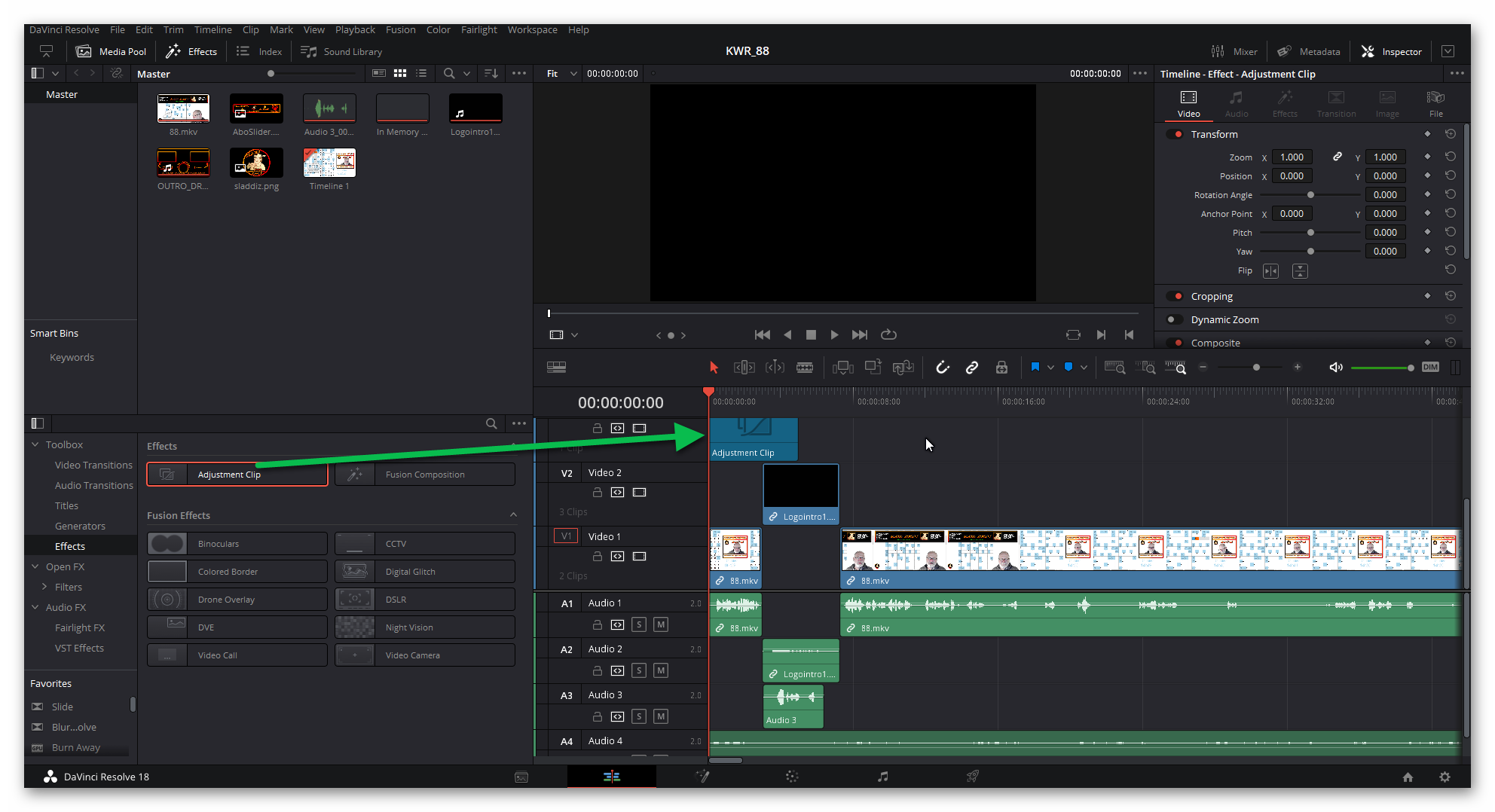Open the Fairlight menu
The width and height of the screenshot is (1495, 812).
pyautogui.click(x=478, y=30)
